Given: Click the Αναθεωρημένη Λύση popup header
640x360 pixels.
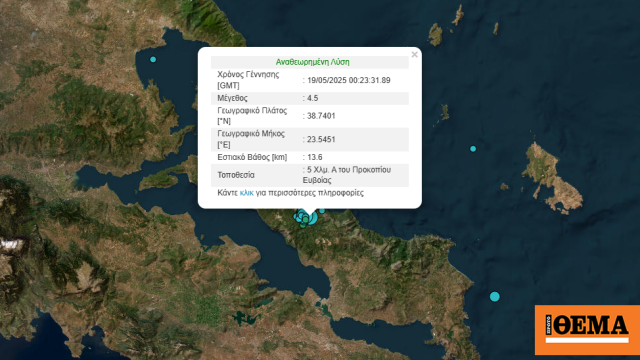Looking at the screenshot, I should tap(313, 62).
